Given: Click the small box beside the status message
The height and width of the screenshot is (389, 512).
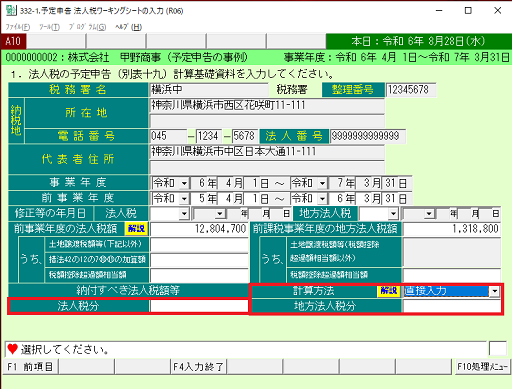Looking at the screenshot, I should point(498,349).
